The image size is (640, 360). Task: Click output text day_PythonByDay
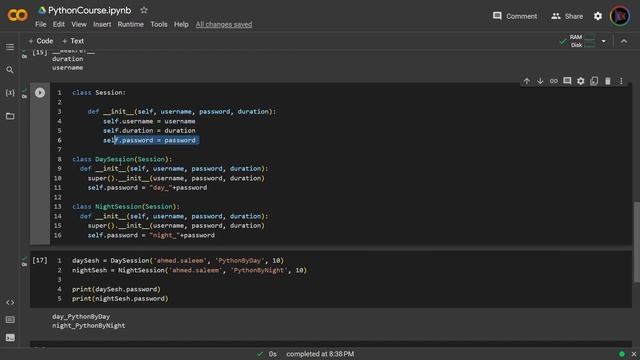[x=81, y=316]
